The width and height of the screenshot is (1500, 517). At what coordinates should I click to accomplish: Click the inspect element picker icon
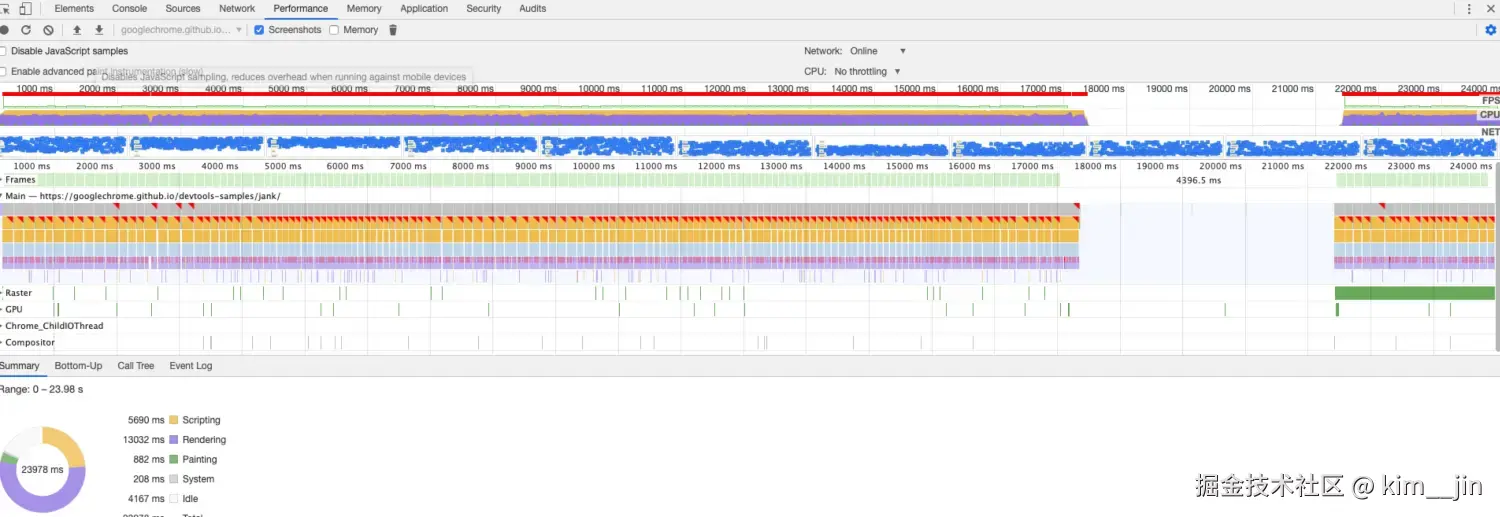[5, 9]
